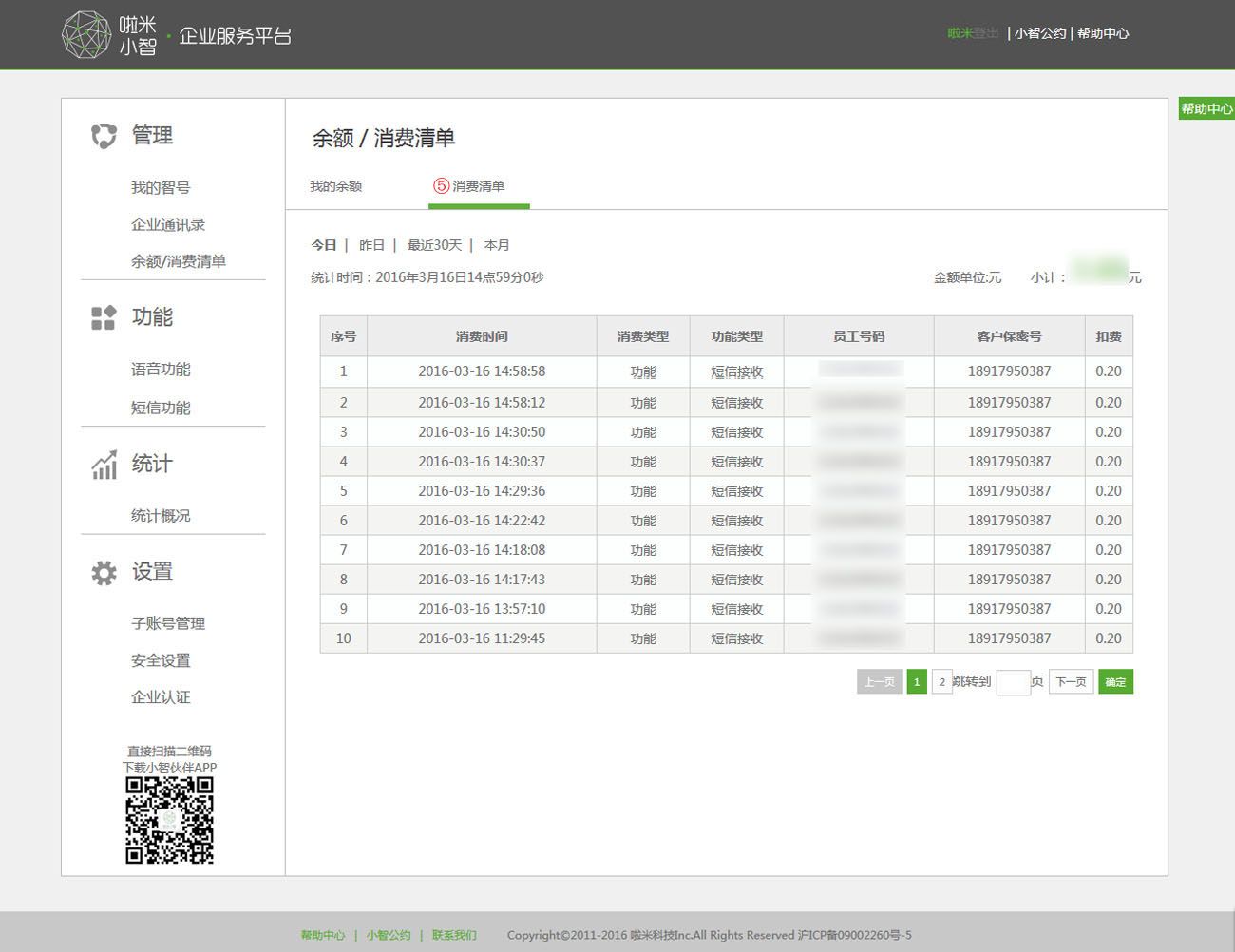Switch to 消费清单 tab
The image size is (1235, 952).
[x=479, y=186]
